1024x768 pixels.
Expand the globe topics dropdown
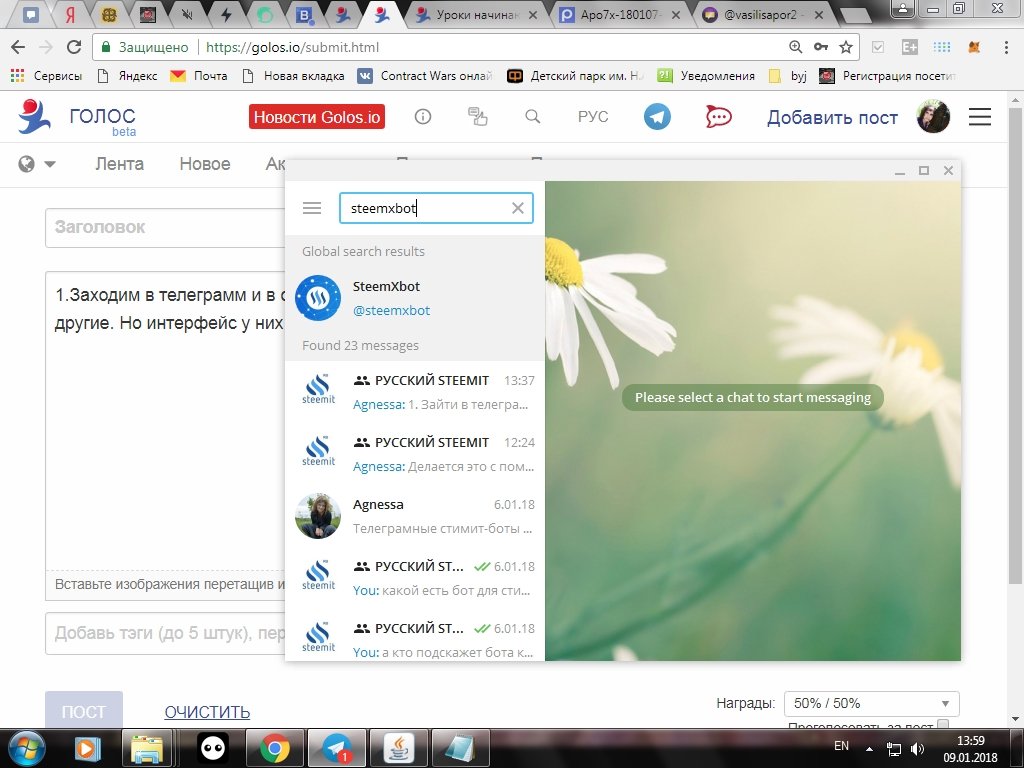pyautogui.click(x=37, y=164)
